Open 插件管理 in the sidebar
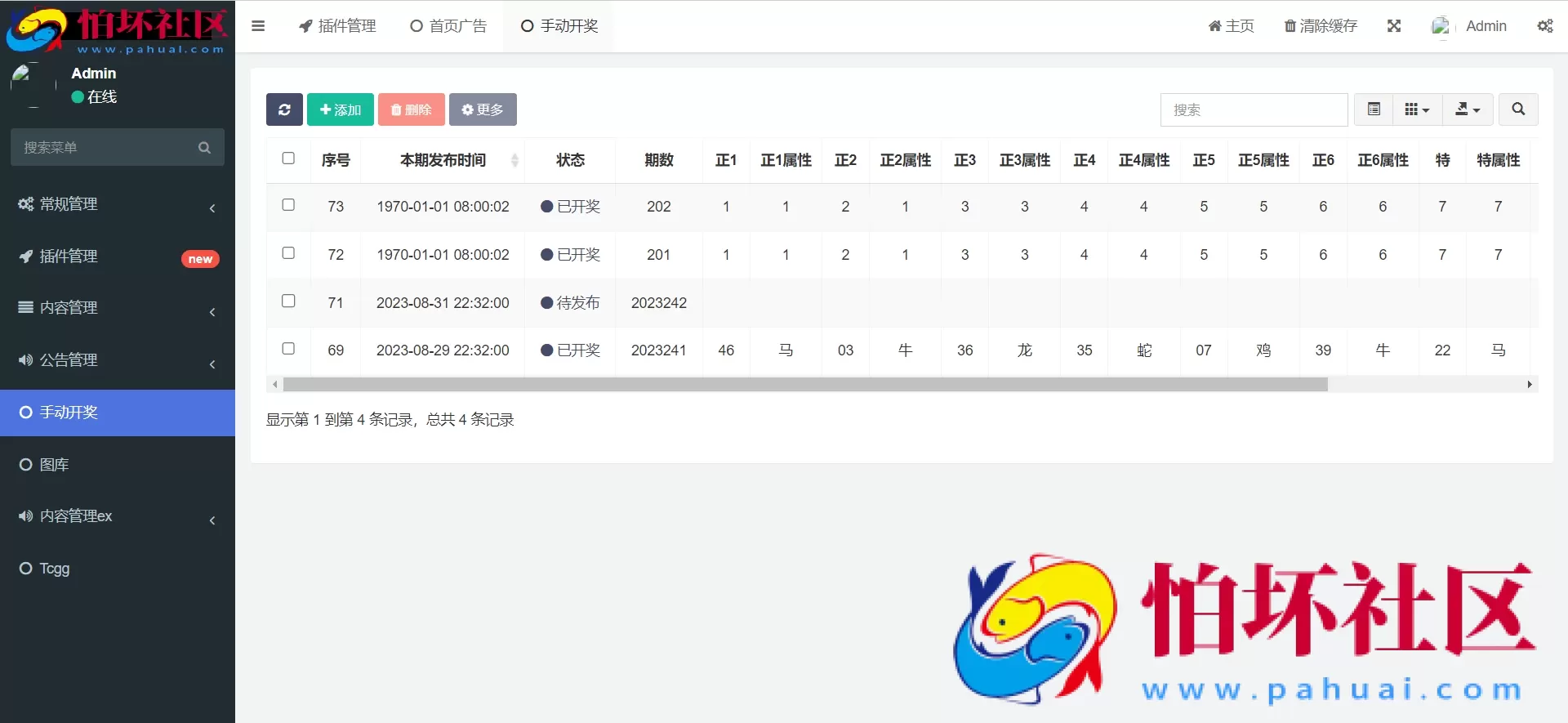This screenshot has width=1568, height=723. [x=118, y=257]
